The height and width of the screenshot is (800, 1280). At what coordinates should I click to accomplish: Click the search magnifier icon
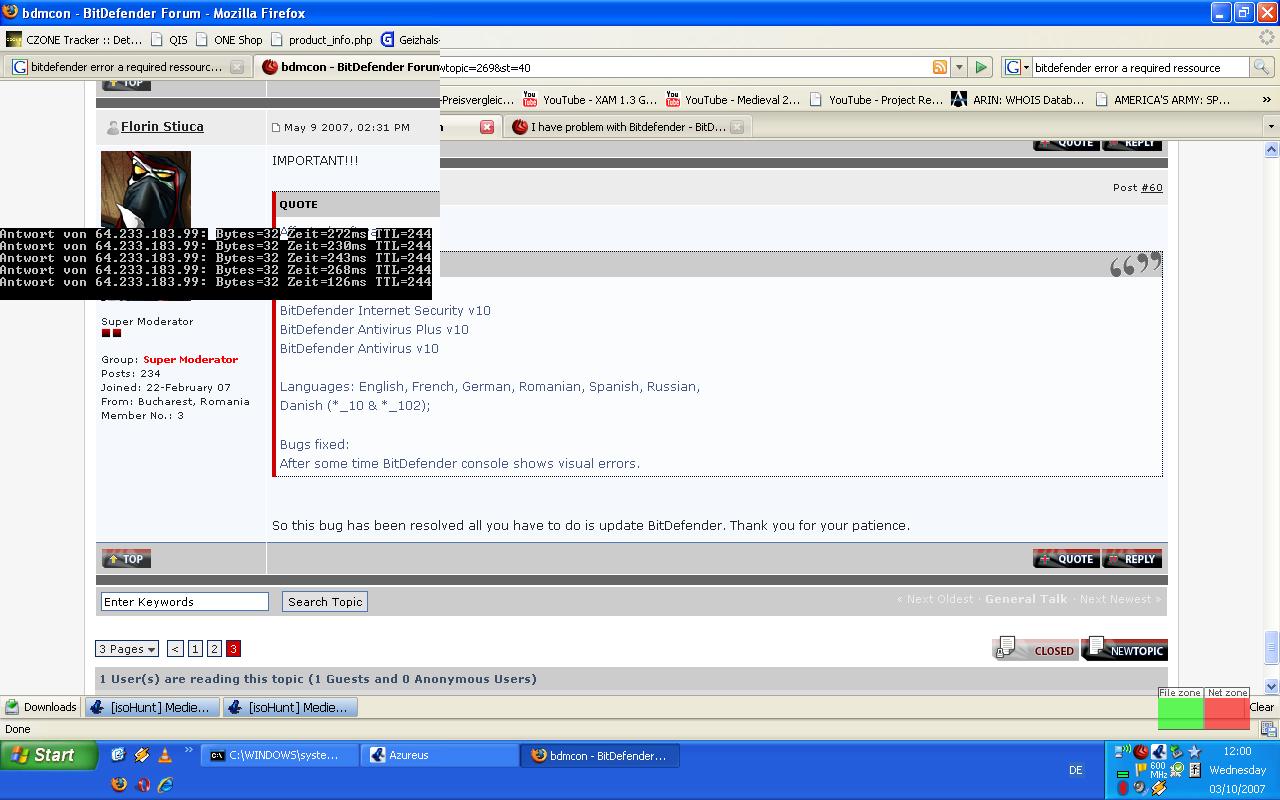pos(1261,67)
